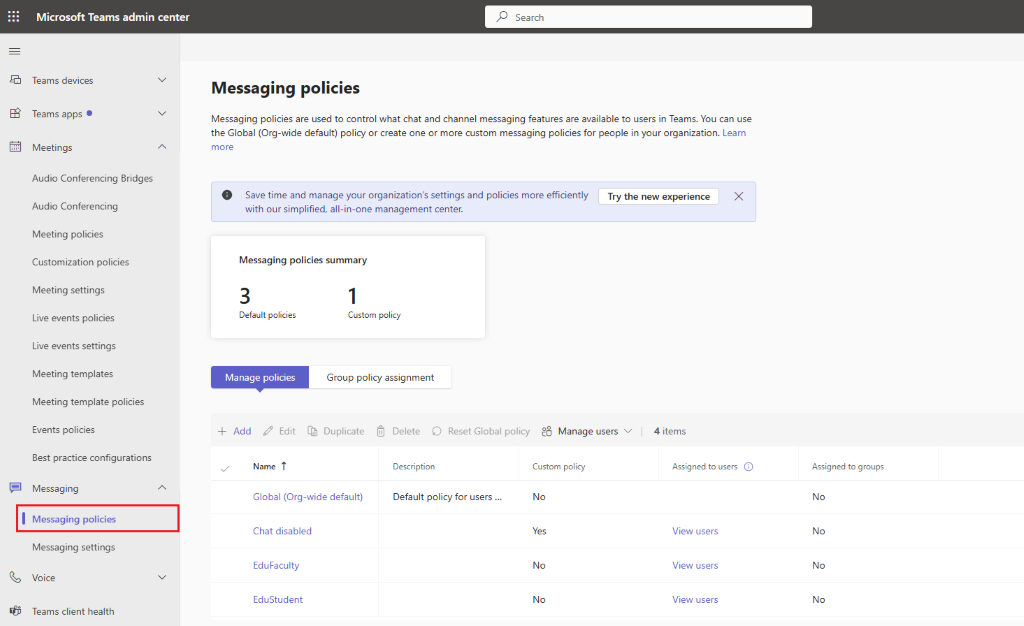The image size is (1024, 626).
Task: Click the Reset Global policy icon
Action: point(437,431)
